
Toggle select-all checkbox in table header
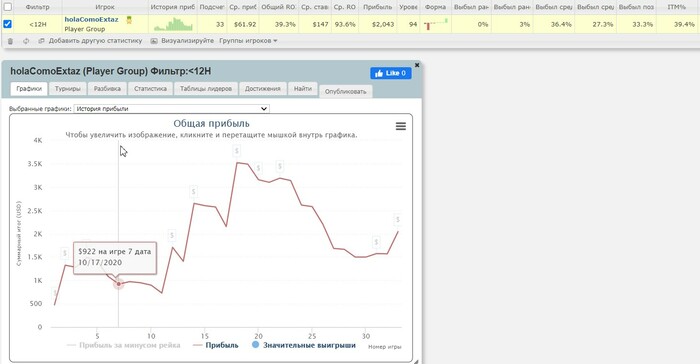tap(8, 7)
